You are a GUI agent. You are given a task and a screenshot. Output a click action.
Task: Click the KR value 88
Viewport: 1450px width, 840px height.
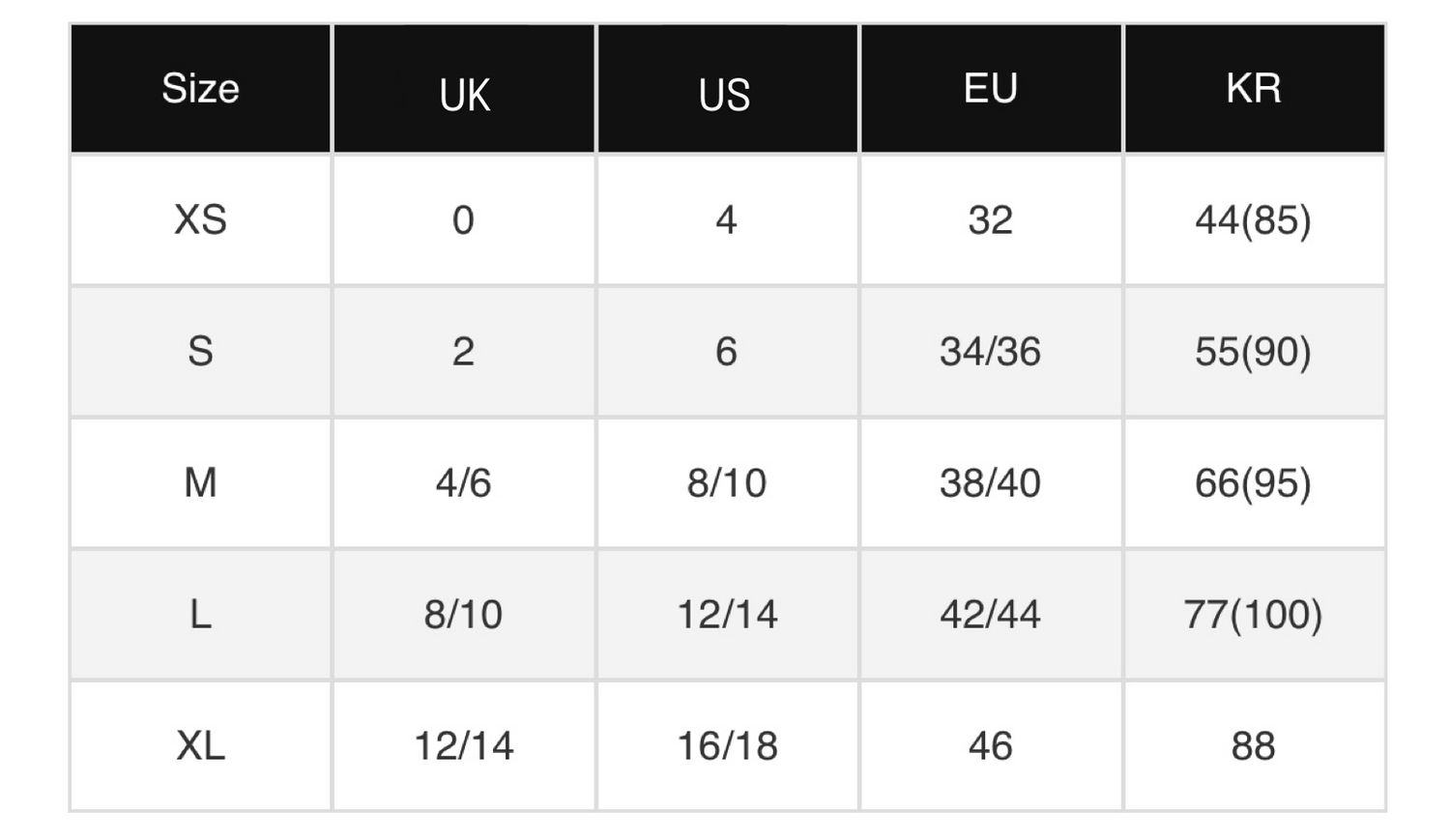point(1253,746)
